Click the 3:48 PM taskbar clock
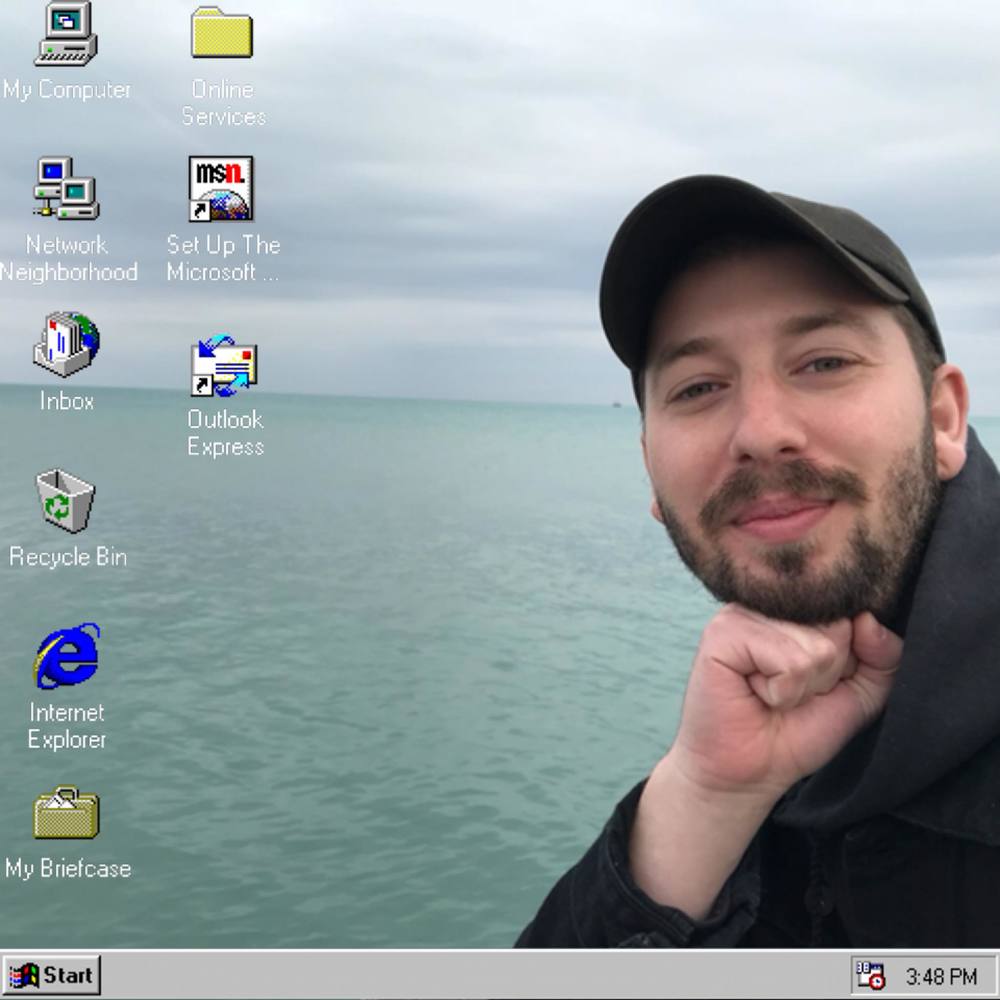The width and height of the screenshot is (1000, 1000). tap(941, 976)
